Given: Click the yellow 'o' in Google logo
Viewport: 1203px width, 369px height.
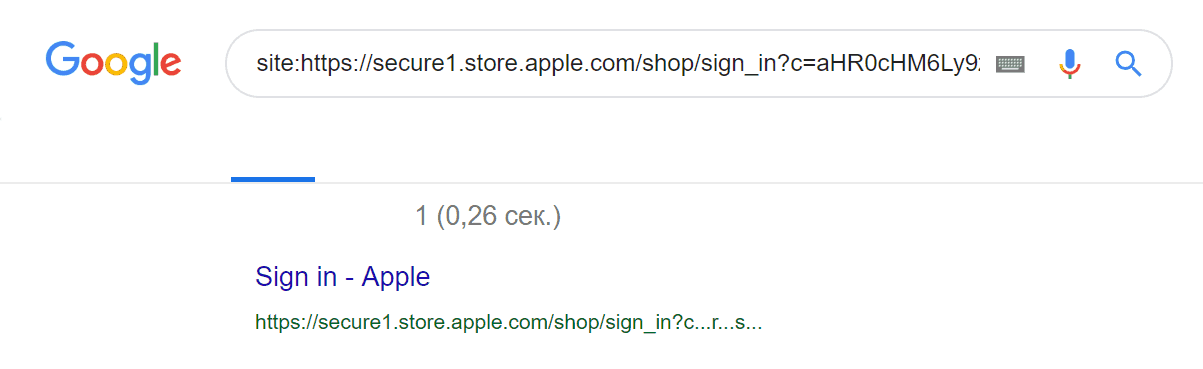Looking at the screenshot, I should pyautogui.click(x=119, y=65).
